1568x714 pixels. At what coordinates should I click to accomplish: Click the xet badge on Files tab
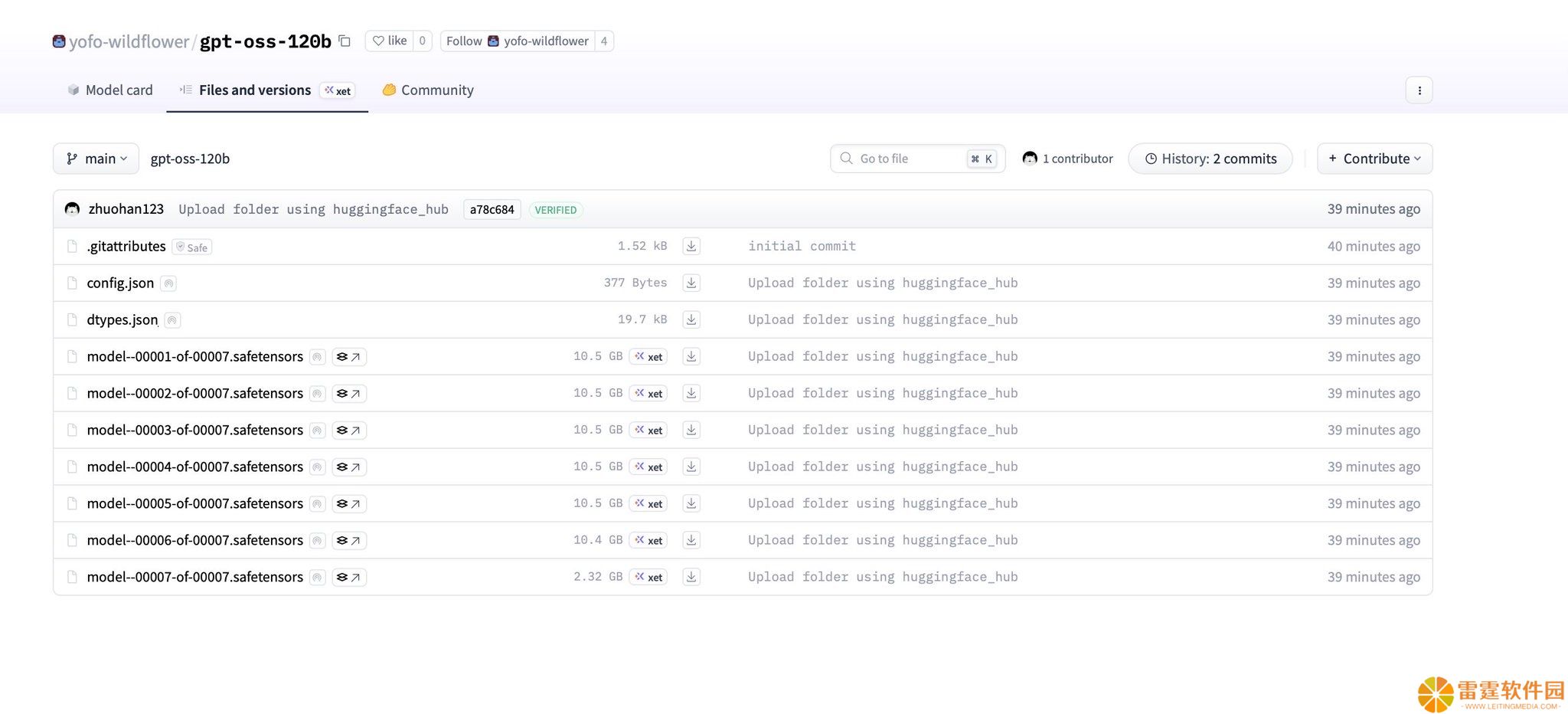pyautogui.click(x=338, y=90)
